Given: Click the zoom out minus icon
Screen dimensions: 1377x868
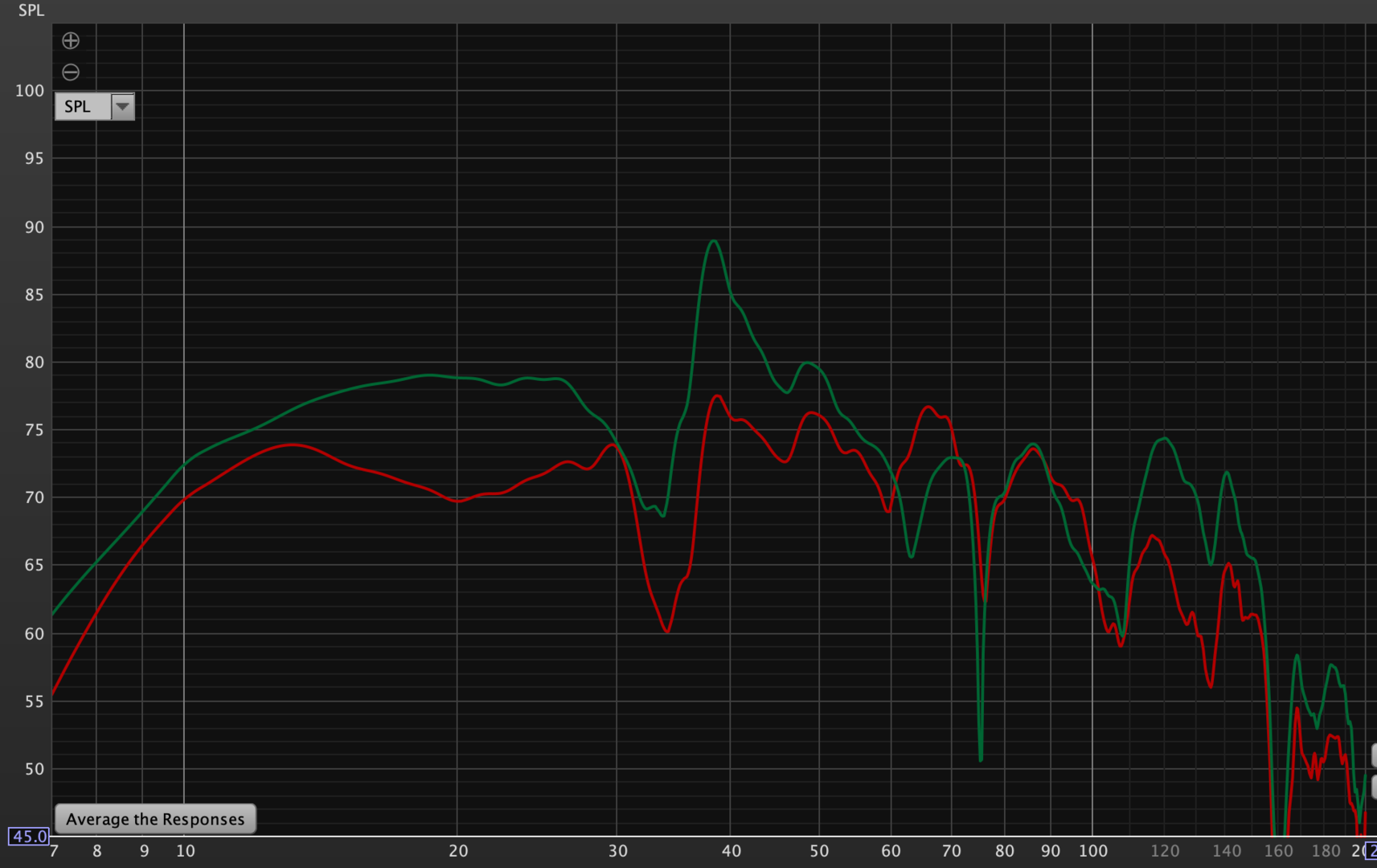Looking at the screenshot, I should click(71, 72).
